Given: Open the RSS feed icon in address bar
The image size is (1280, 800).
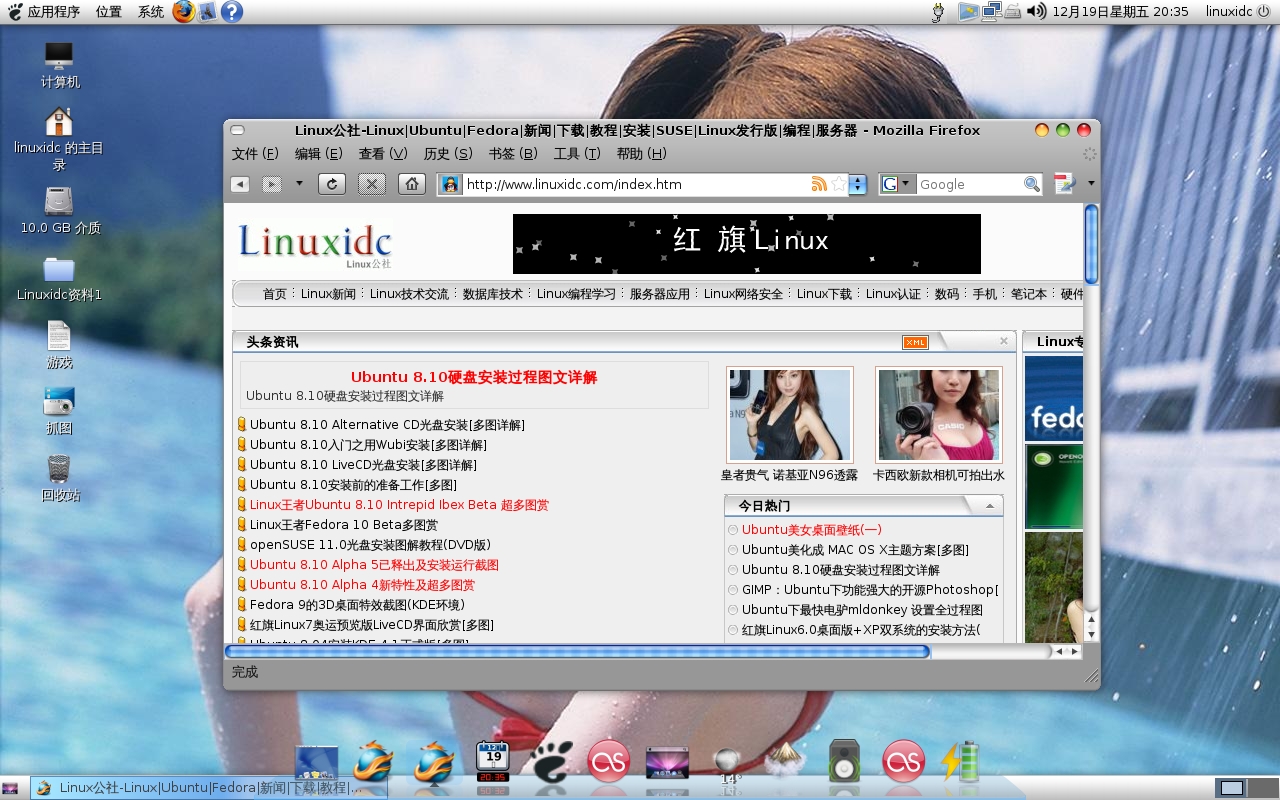Looking at the screenshot, I should (821, 184).
